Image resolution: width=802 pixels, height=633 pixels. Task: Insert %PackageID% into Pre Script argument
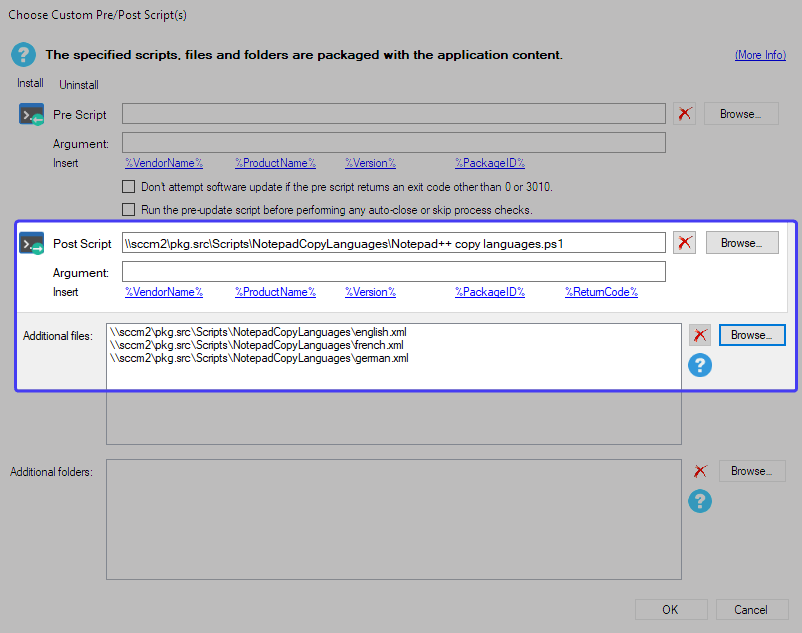(490, 163)
